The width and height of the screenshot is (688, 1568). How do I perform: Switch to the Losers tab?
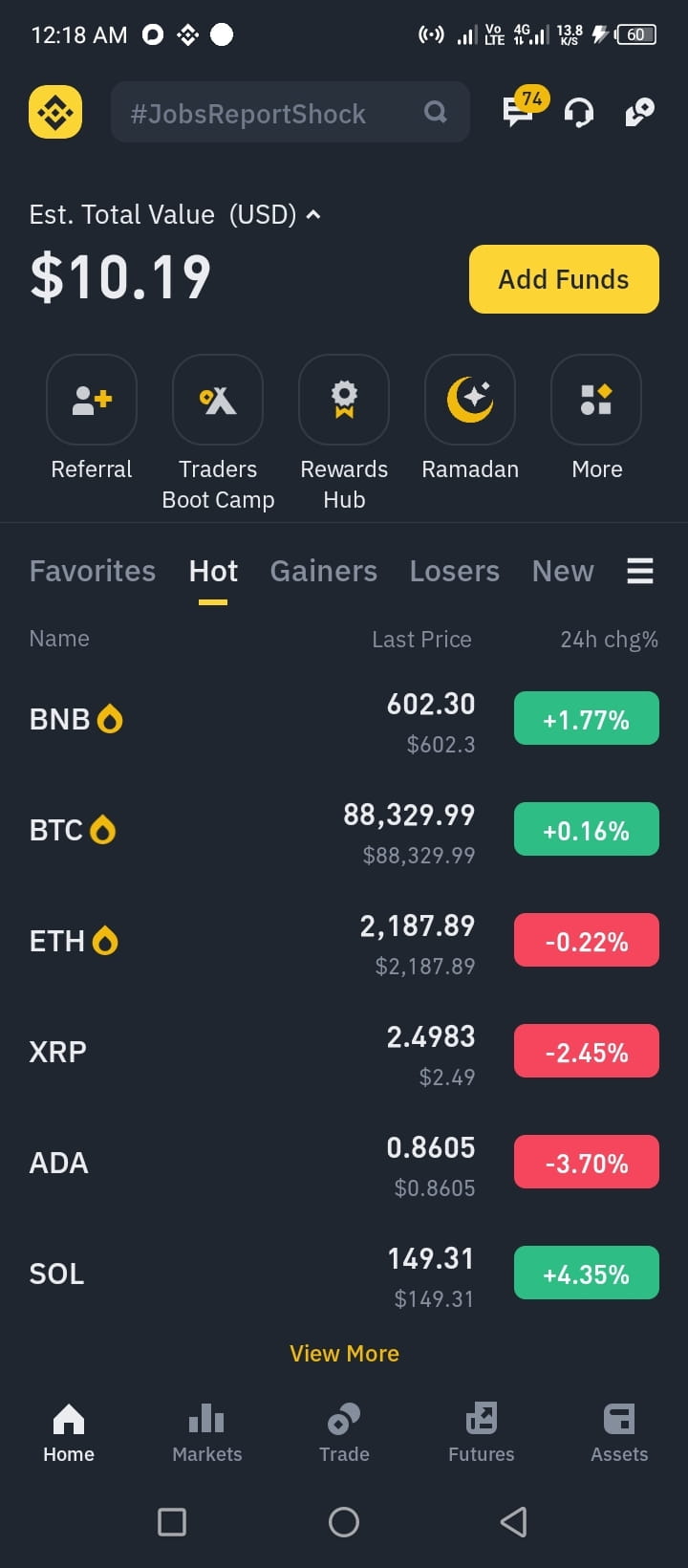point(455,571)
